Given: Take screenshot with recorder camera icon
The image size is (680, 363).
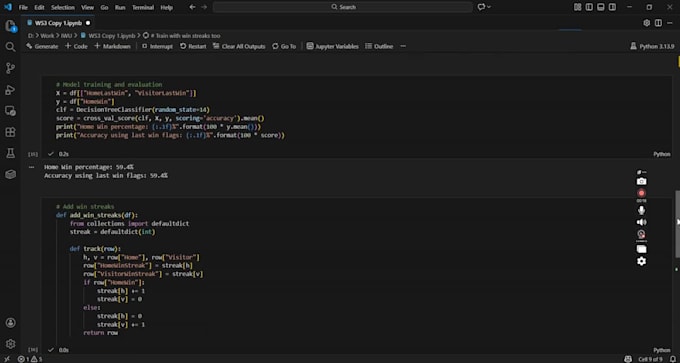Looking at the screenshot, I should (641, 181).
